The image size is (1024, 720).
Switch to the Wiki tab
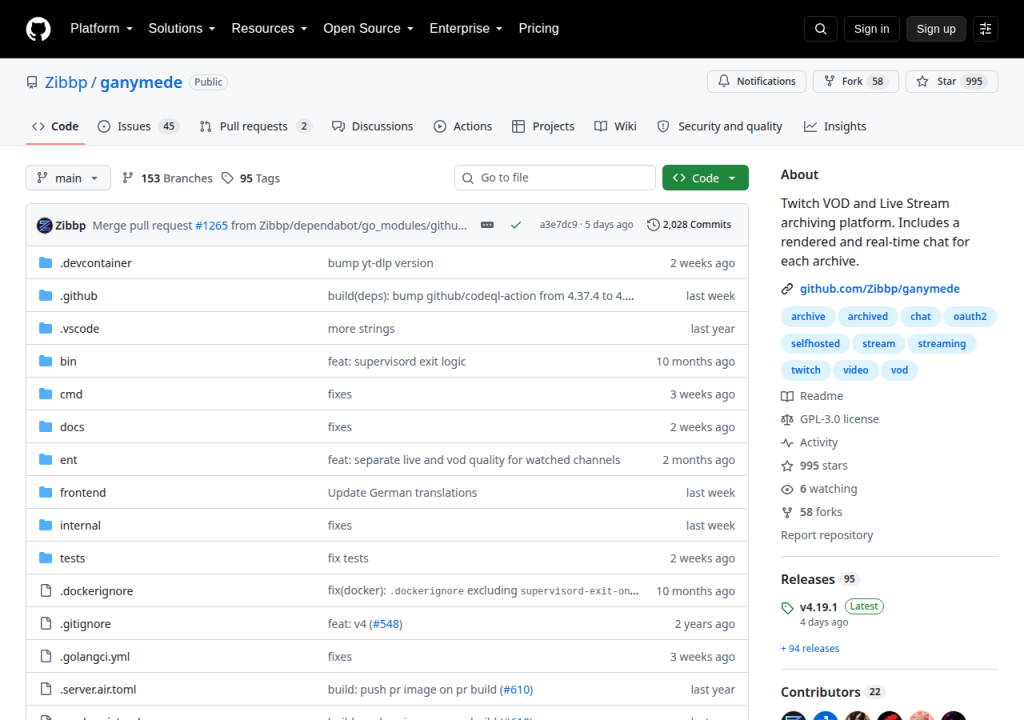coord(615,127)
